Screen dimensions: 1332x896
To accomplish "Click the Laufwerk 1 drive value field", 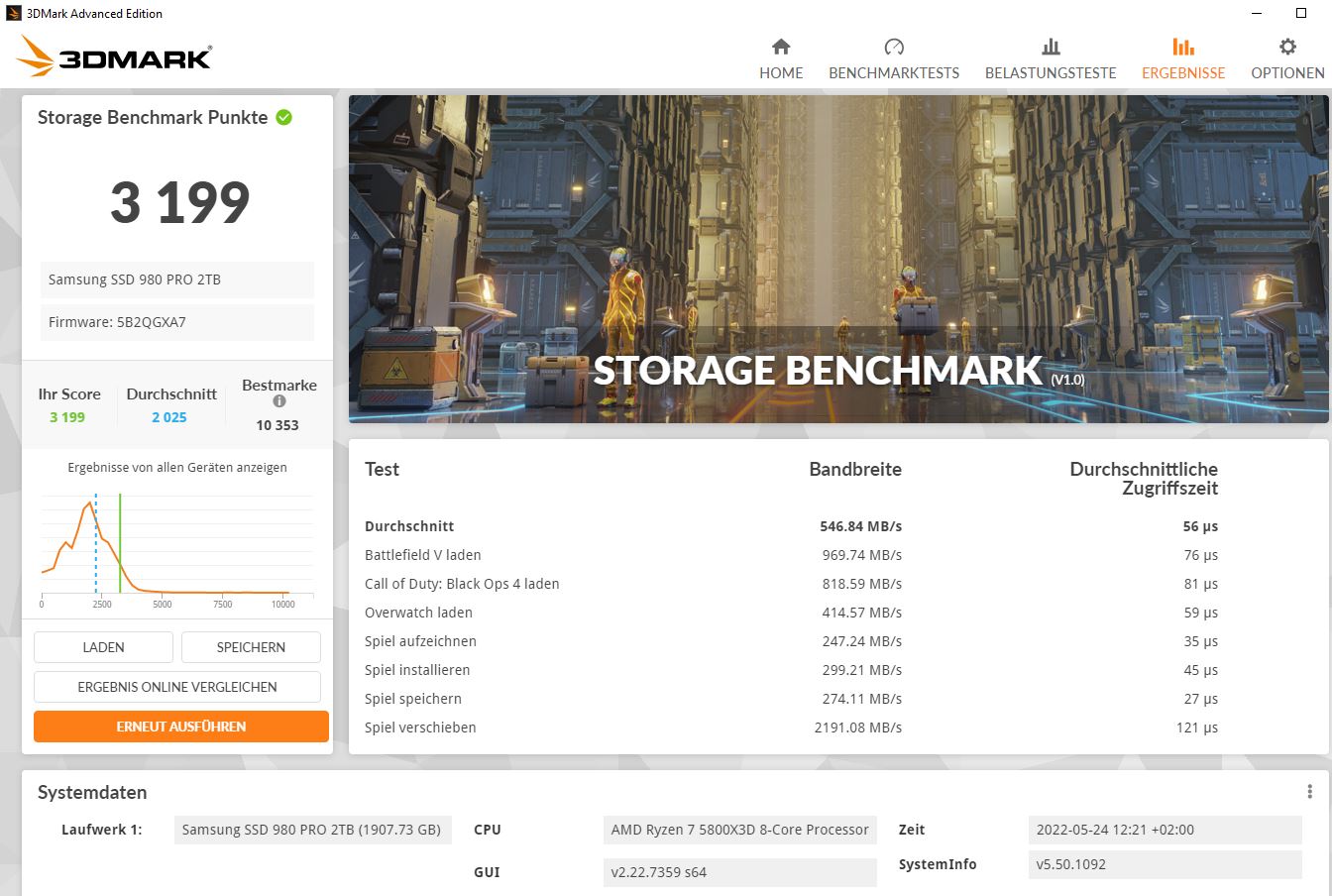I will (312, 830).
